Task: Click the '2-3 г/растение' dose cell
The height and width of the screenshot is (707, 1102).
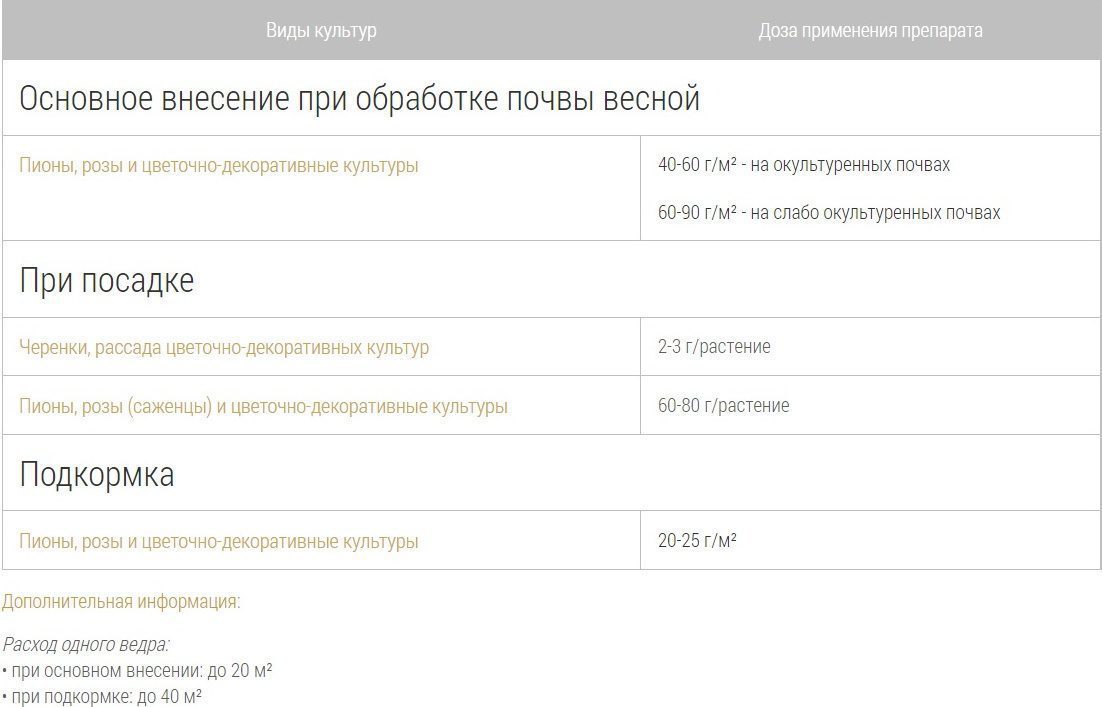Action: pyautogui.click(x=714, y=347)
